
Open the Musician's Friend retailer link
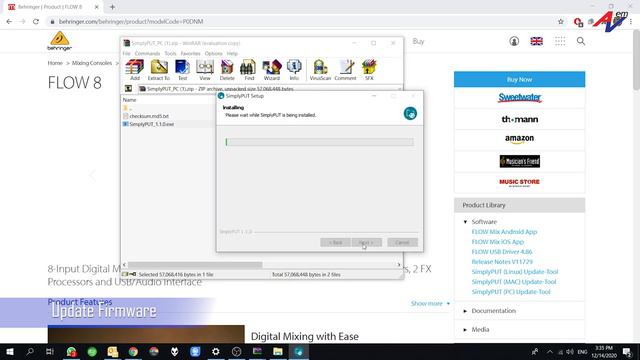click(519, 161)
